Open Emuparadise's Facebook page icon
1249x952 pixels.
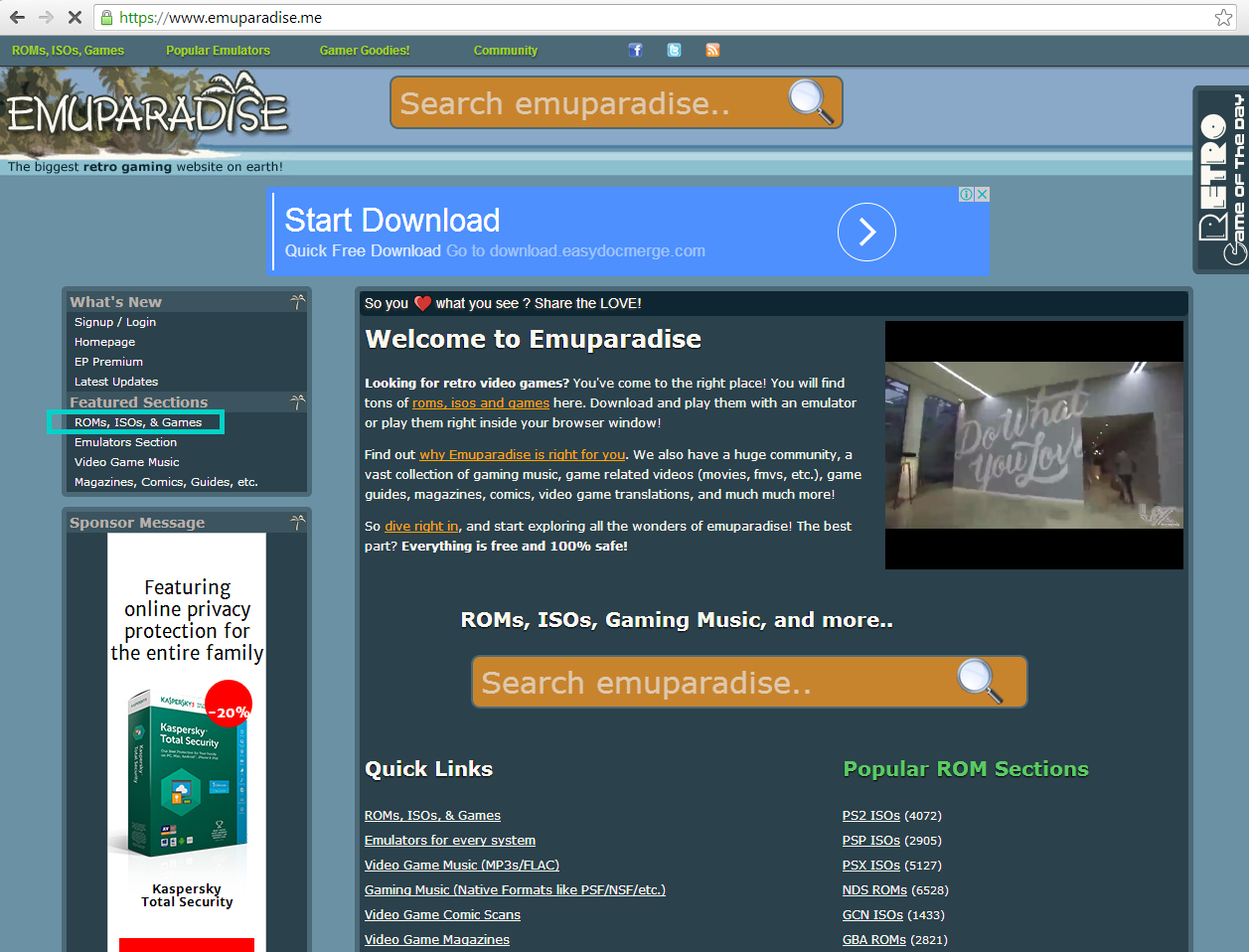[635, 50]
